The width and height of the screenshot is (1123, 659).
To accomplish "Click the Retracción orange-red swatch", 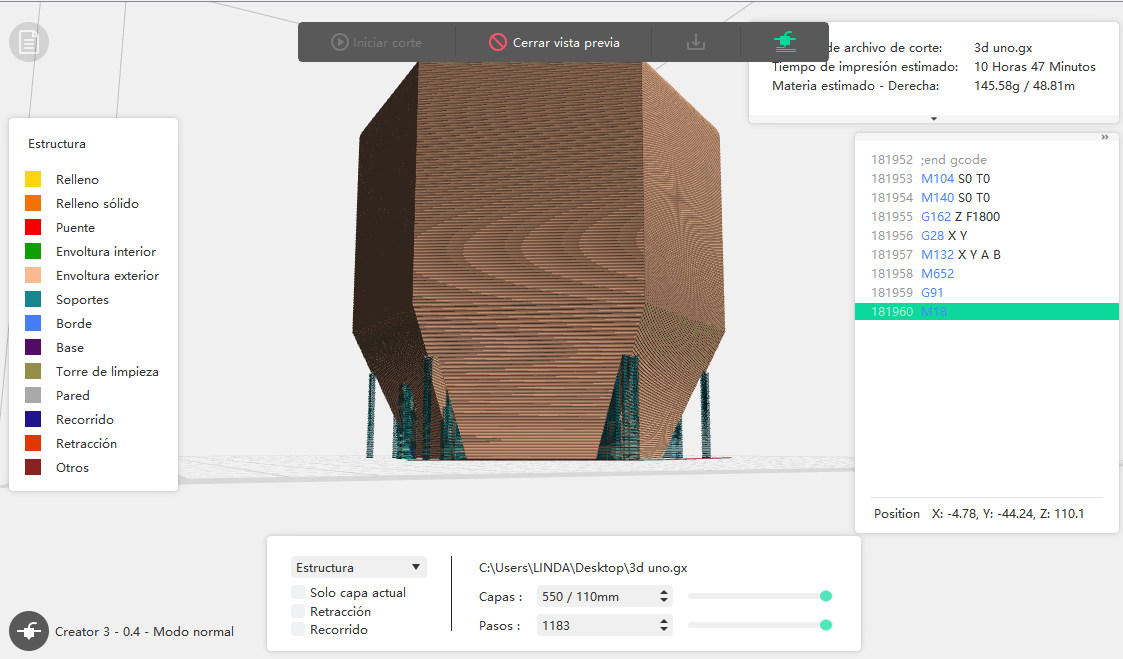I will pyautogui.click(x=33, y=443).
